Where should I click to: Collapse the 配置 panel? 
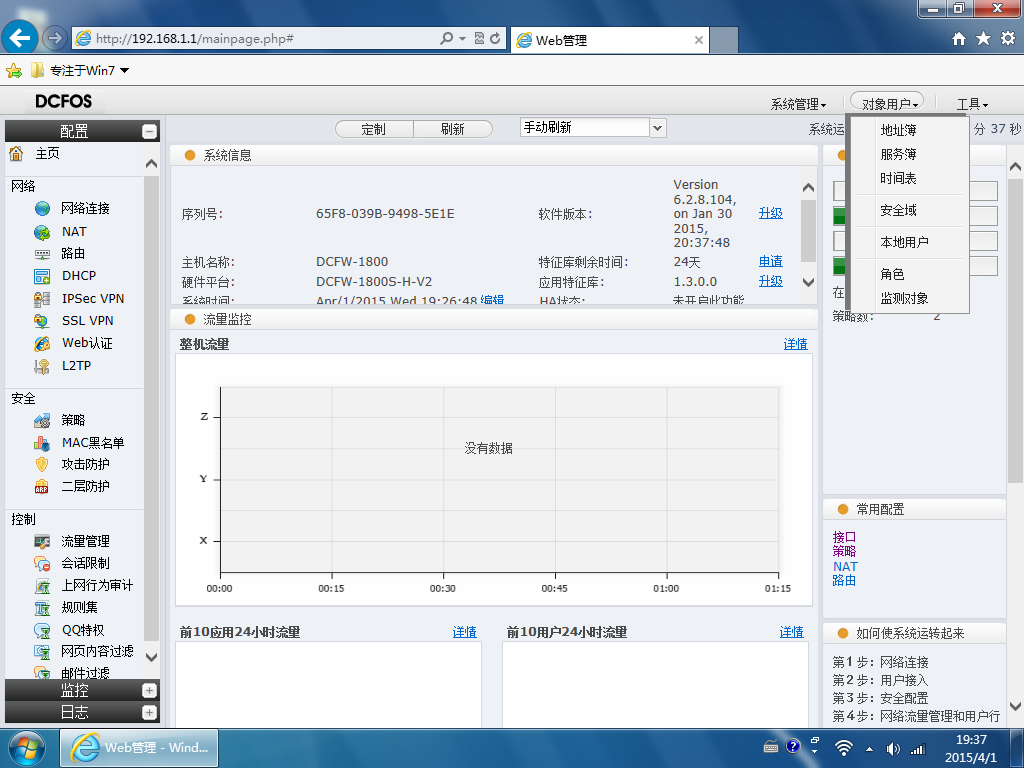(150, 131)
